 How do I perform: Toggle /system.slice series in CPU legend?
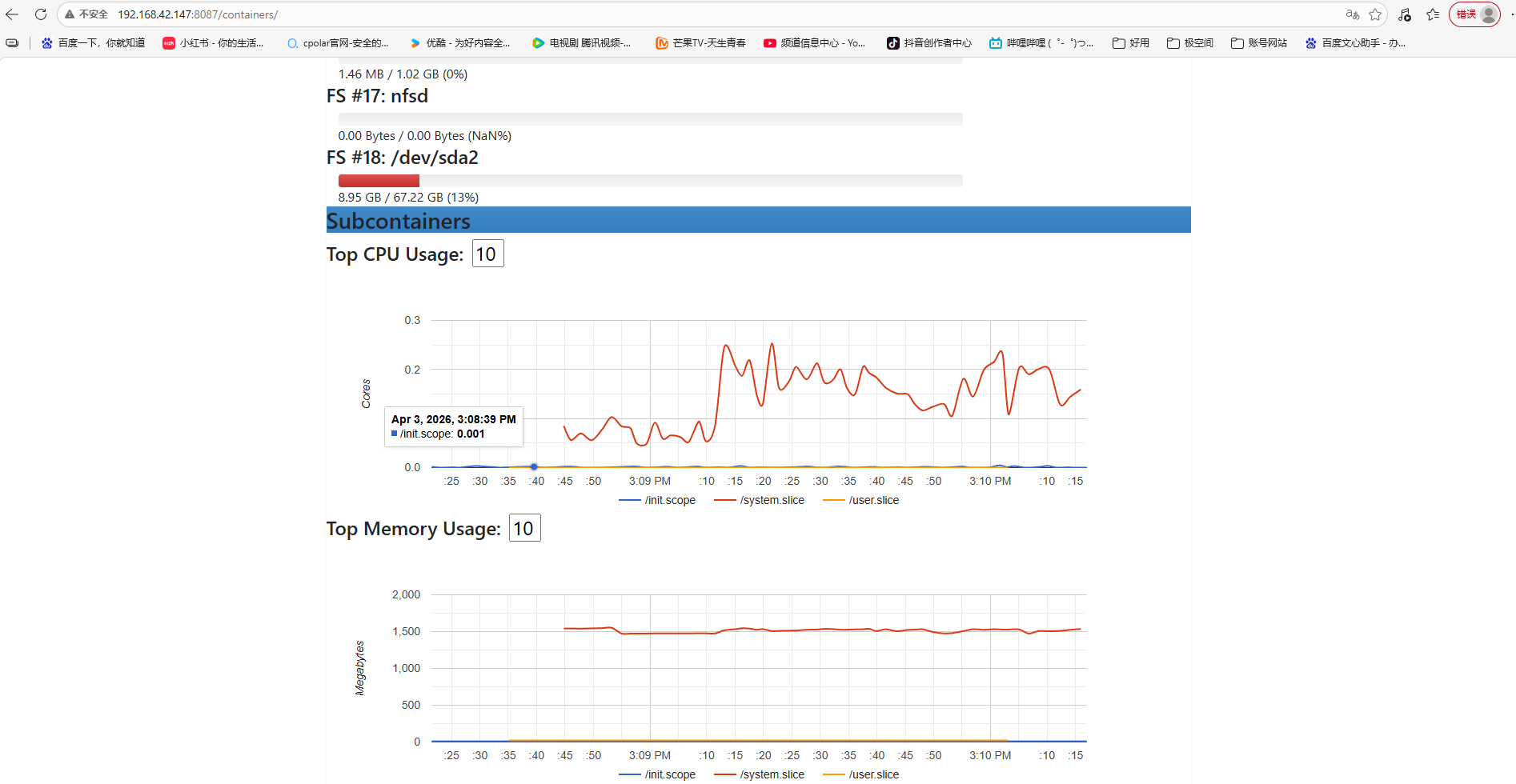click(x=760, y=500)
